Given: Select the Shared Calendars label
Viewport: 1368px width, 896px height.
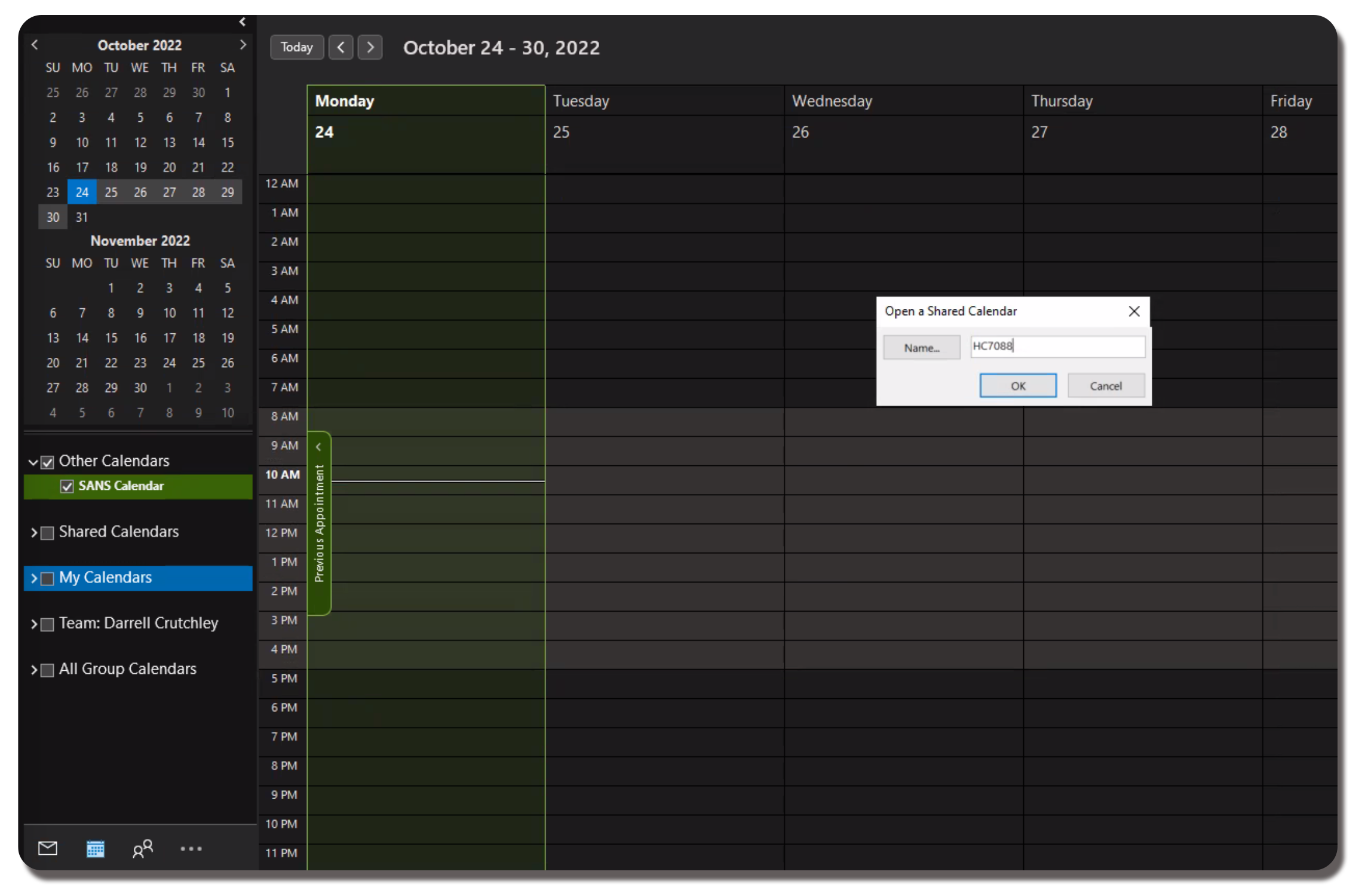Looking at the screenshot, I should 119,532.
